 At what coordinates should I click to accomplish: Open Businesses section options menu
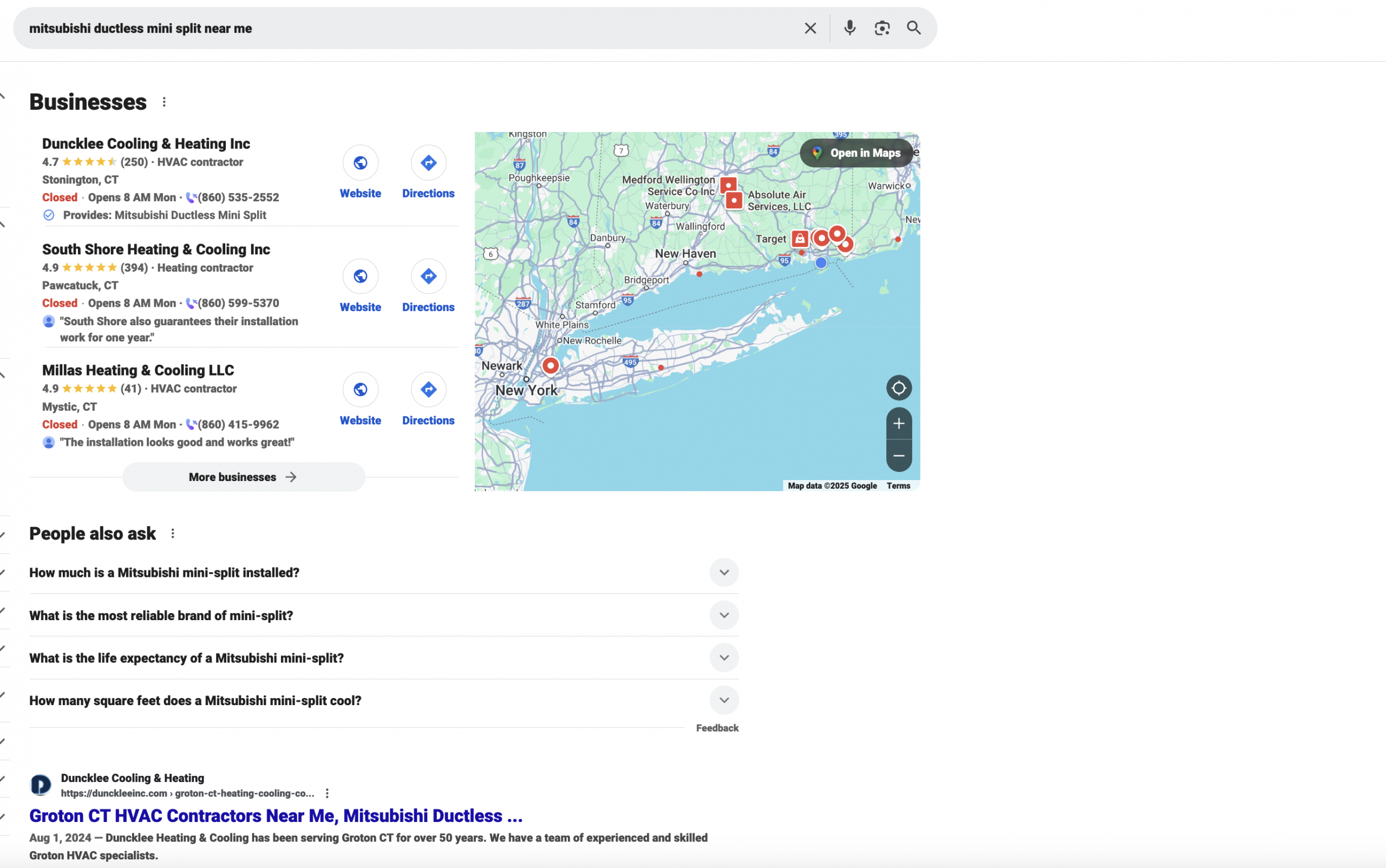click(164, 102)
